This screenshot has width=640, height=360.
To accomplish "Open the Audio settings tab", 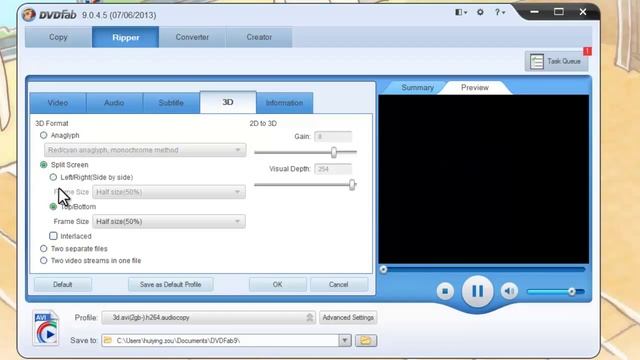I will click(114, 103).
